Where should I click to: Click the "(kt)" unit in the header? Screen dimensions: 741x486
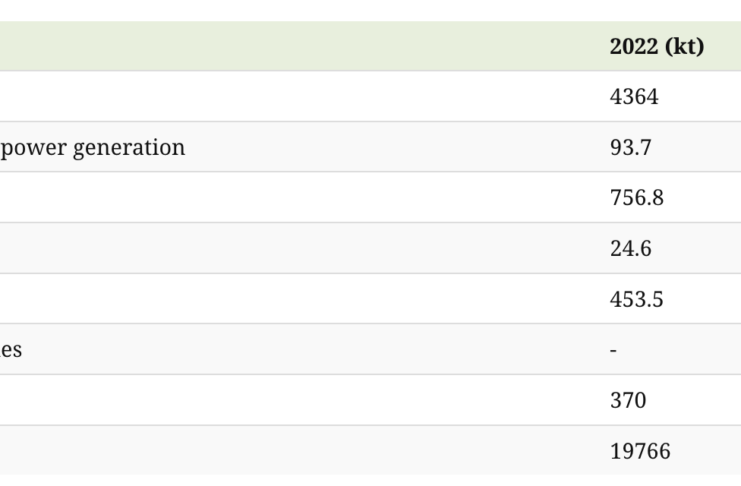coord(682,46)
